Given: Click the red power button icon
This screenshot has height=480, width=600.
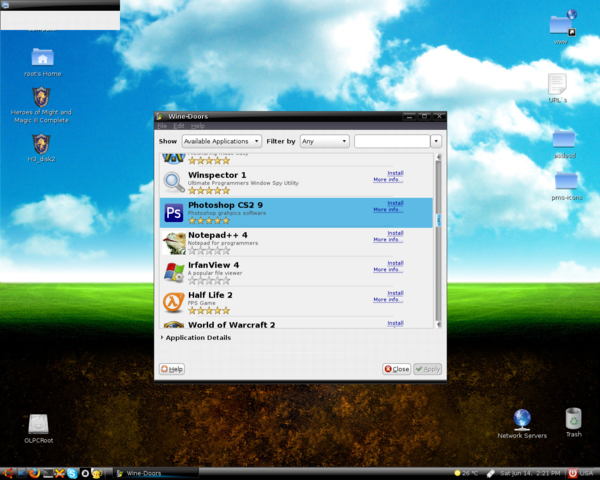Looking at the screenshot, I should 572,473.
